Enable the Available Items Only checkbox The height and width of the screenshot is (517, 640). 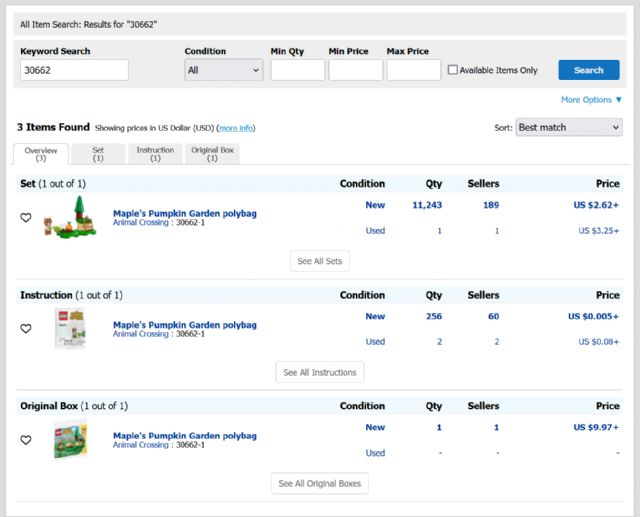(453, 70)
